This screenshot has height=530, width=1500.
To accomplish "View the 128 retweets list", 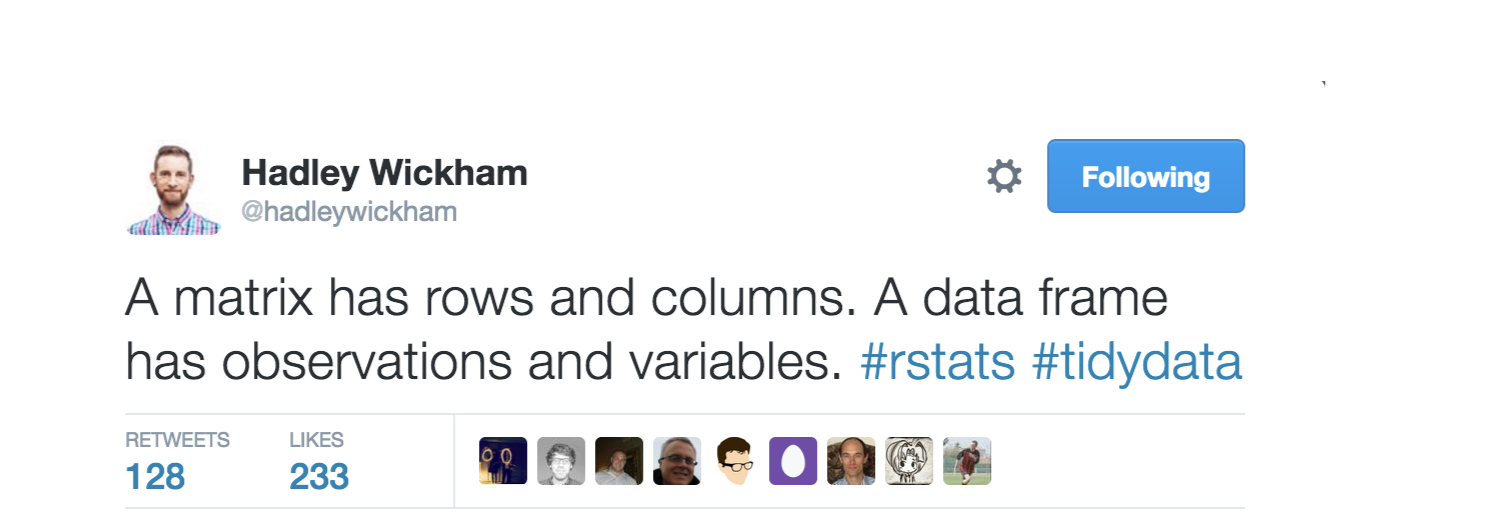I will coord(177,462).
